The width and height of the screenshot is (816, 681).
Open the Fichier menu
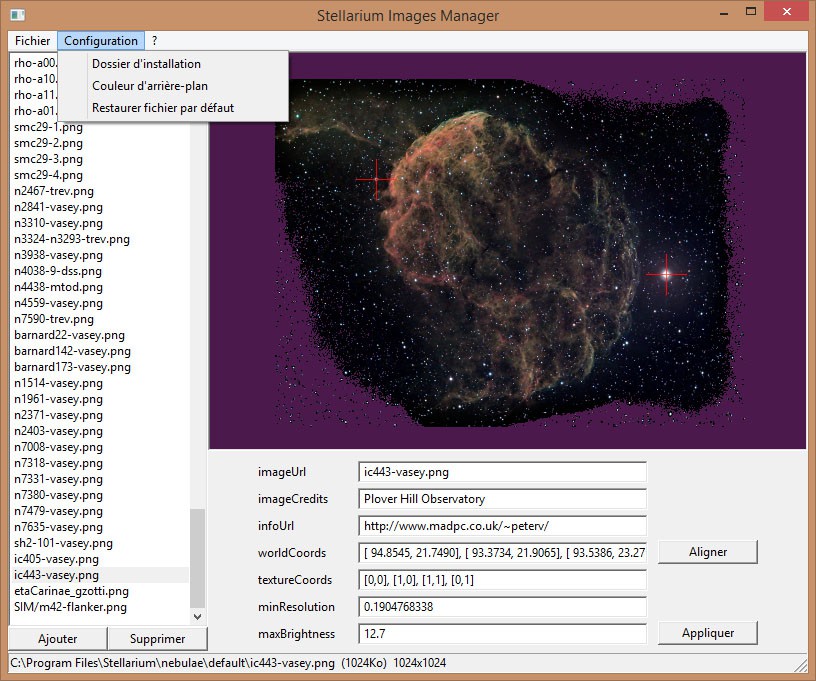[x=32, y=41]
